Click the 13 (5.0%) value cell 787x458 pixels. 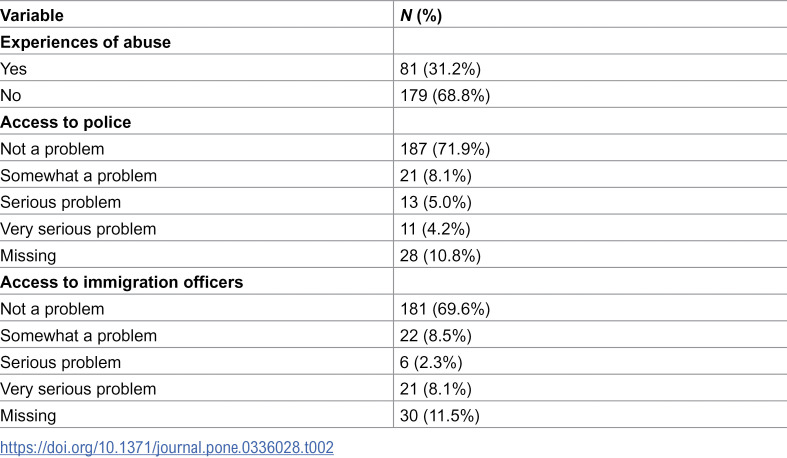436,202
